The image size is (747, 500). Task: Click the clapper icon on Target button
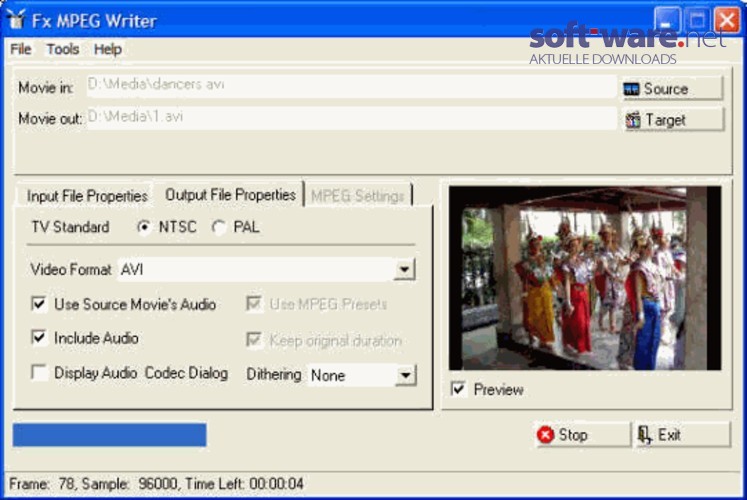coord(633,120)
